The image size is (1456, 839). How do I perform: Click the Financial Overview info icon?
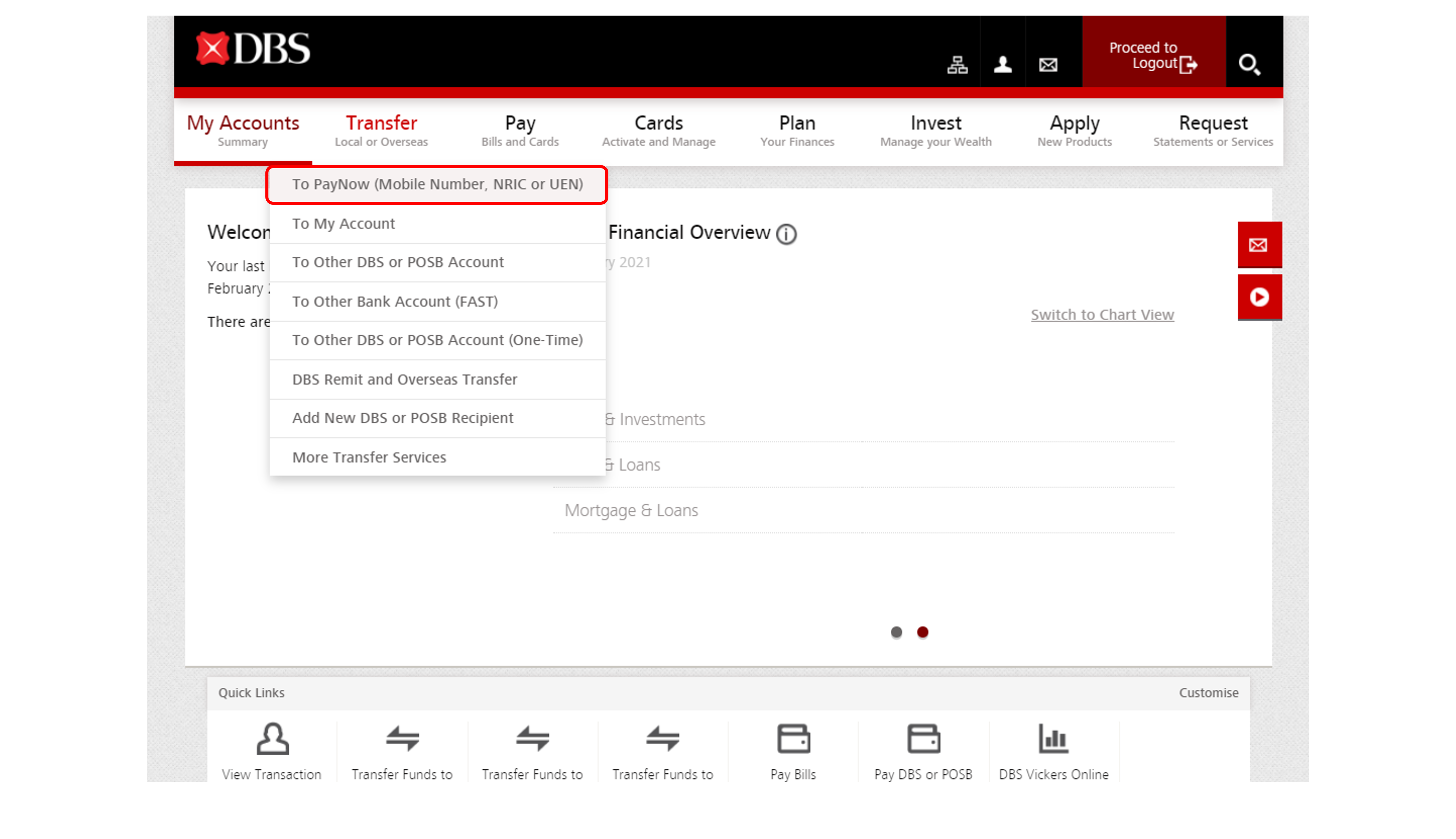click(786, 234)
